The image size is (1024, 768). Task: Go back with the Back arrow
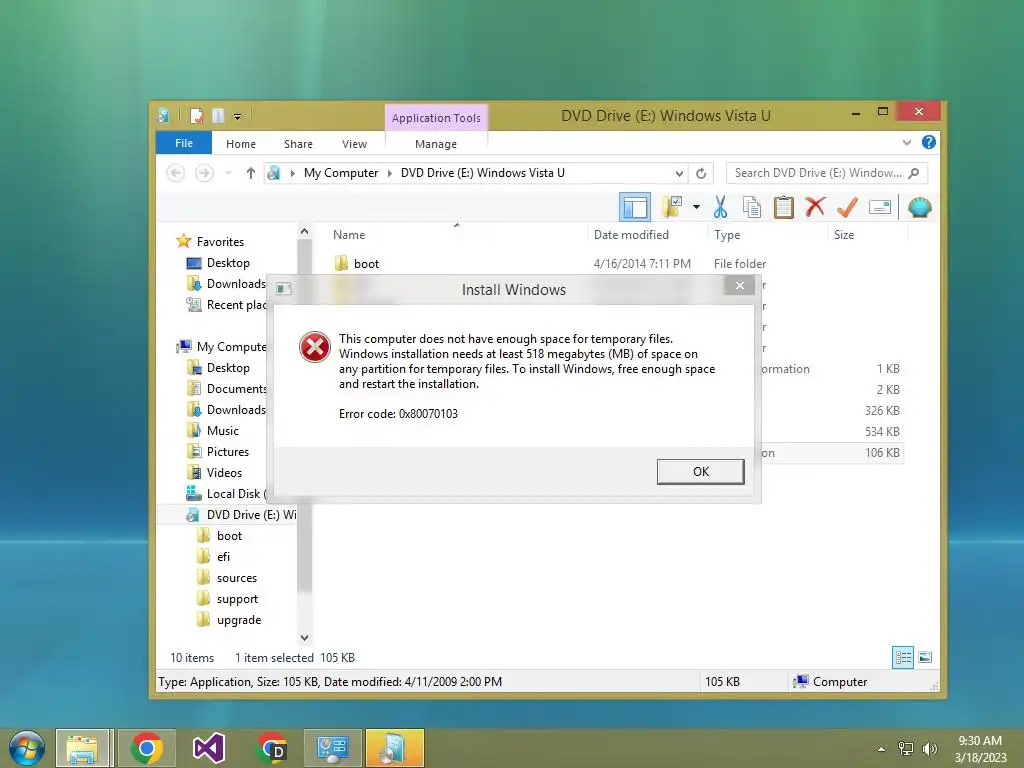coord(175,173)
